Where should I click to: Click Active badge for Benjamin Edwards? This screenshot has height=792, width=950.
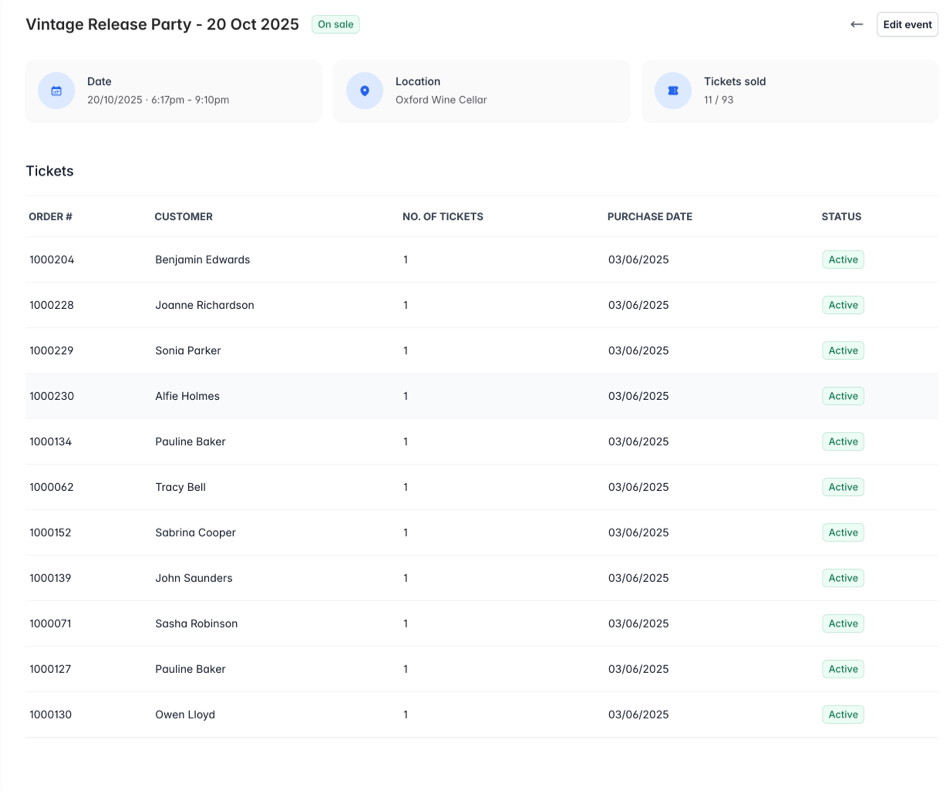click(843, 259)
